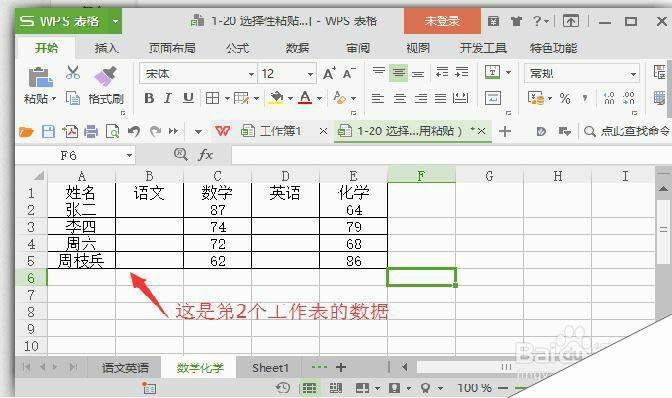This screenshot has height=398, width=672.
Task: Undo last action
Action: pos(134,131)
